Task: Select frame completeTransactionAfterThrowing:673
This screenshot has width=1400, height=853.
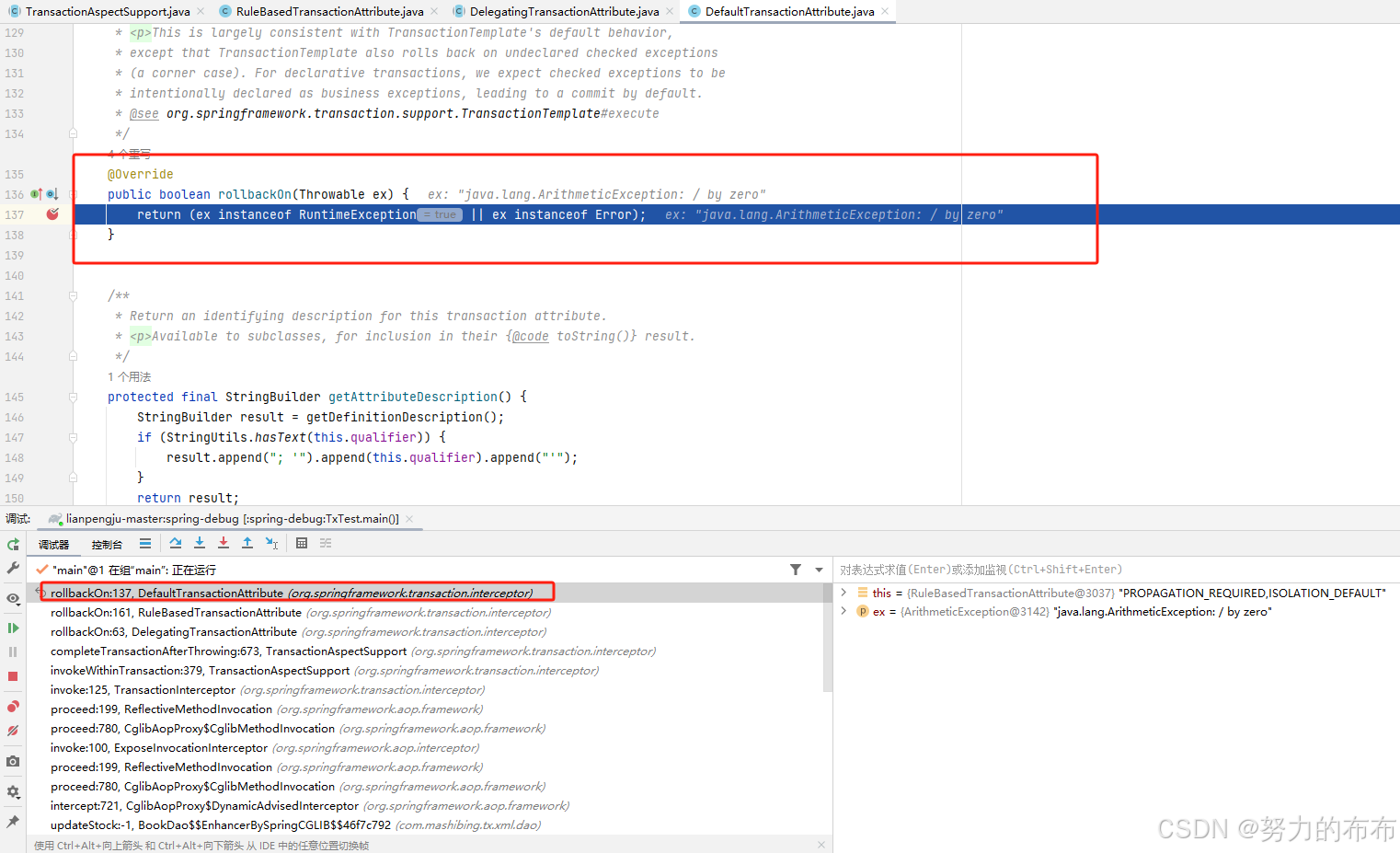Action: tap(430, 651)
